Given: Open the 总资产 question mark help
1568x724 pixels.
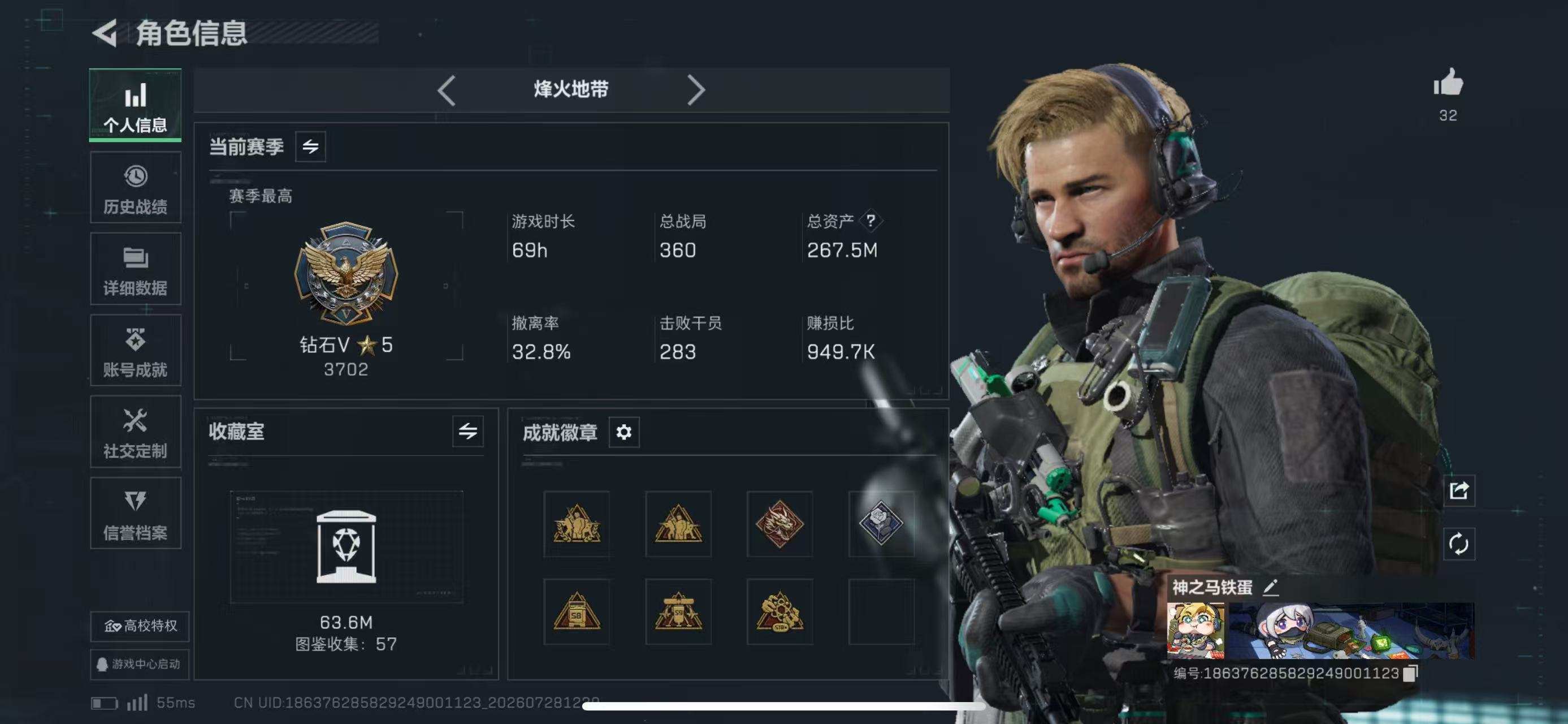Looking at the screenshot, I should coord(871,221).
